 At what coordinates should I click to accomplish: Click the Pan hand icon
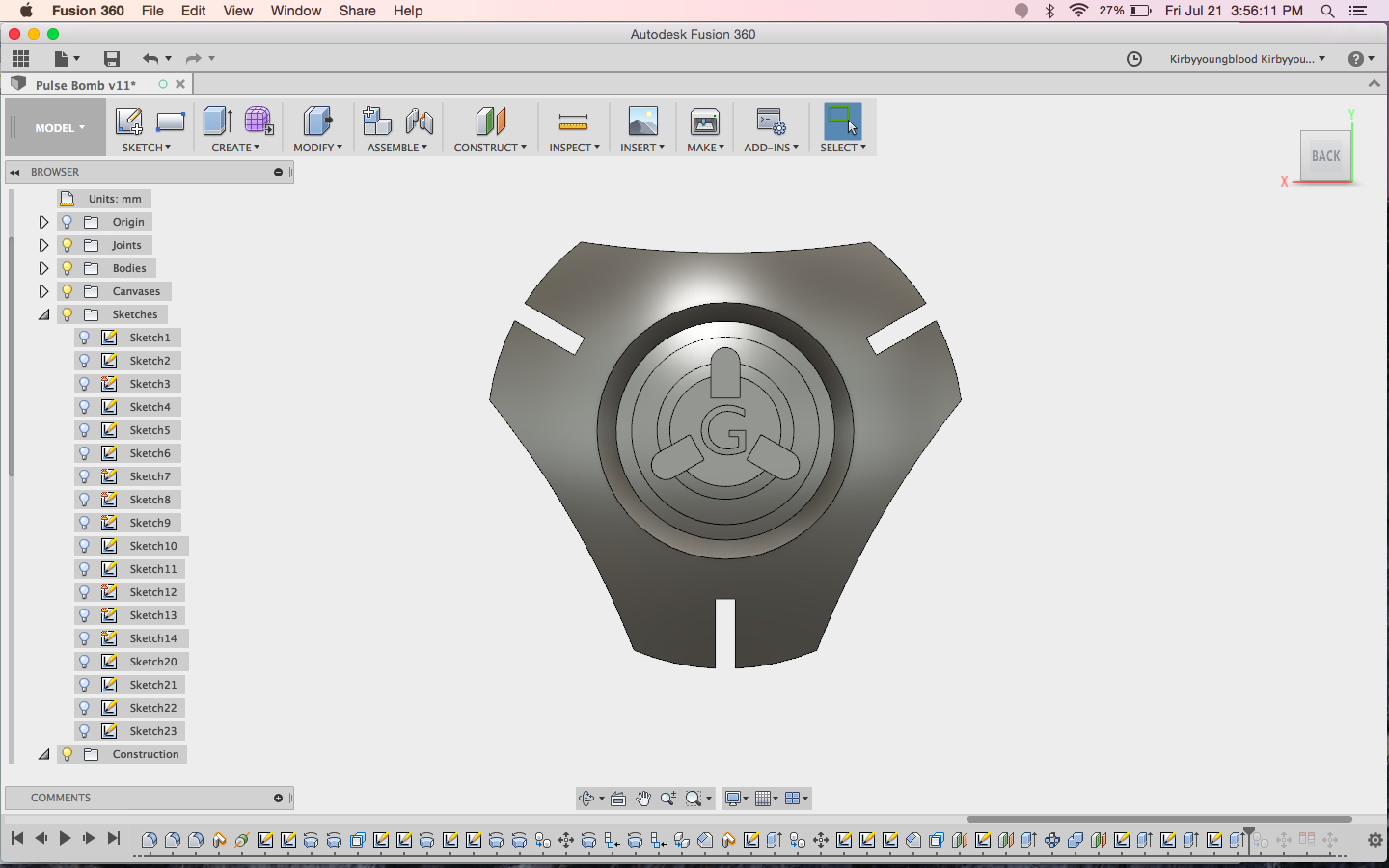pyautogui.click(x=643, y=799)
